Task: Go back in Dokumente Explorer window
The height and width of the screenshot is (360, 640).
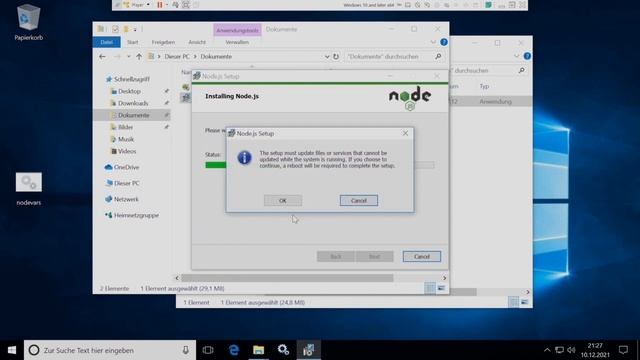Action: [102, 56]
